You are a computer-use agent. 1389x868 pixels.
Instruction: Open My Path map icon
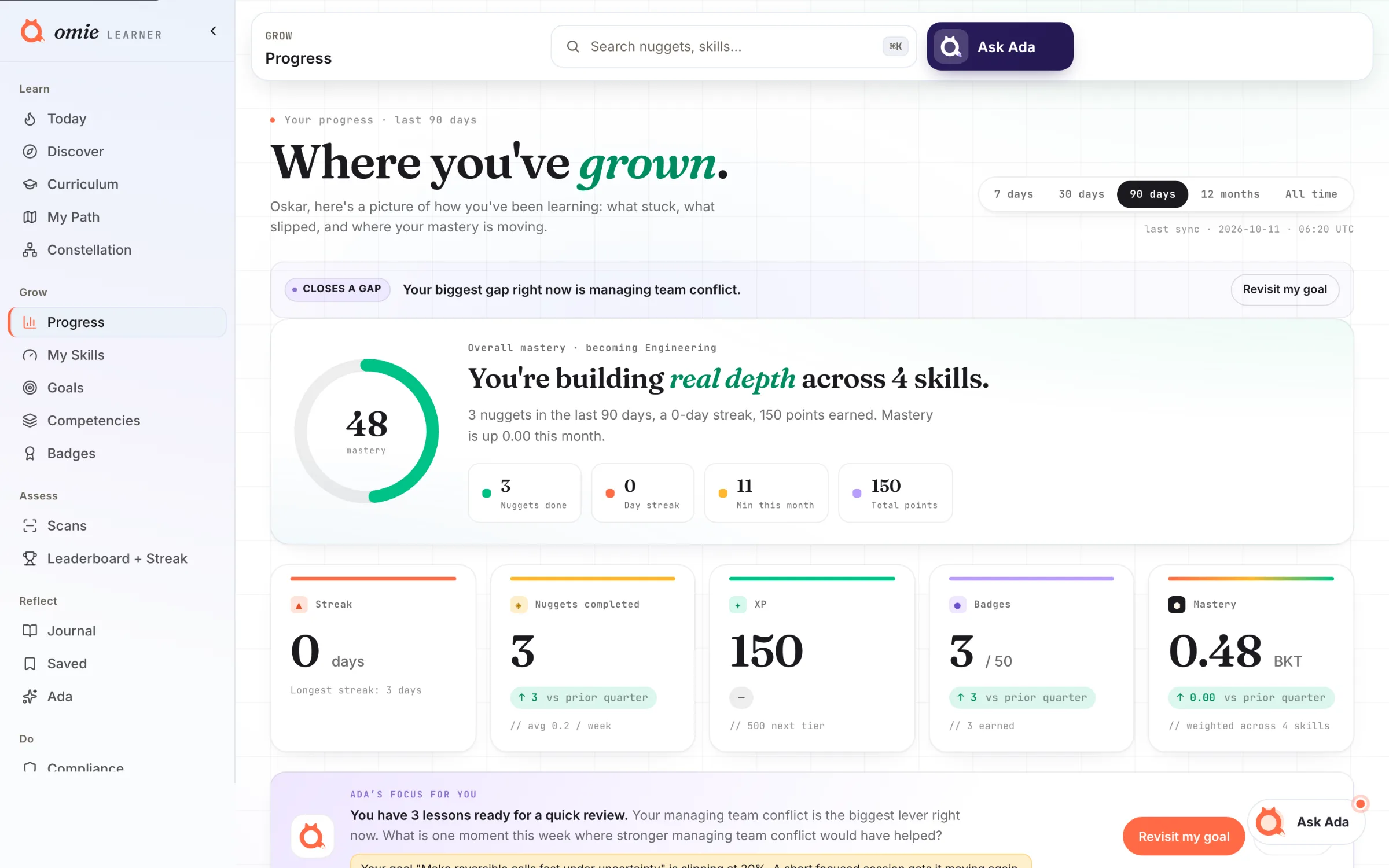click(x=30, y=217)
